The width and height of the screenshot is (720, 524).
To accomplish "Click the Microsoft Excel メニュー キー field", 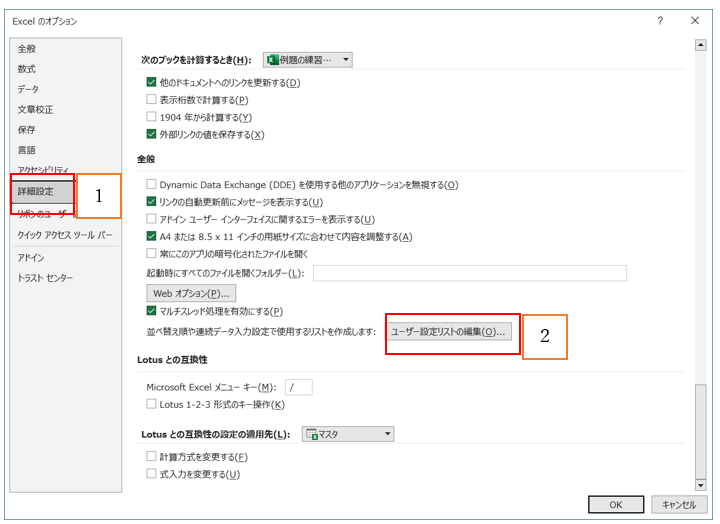I will (298, 387).
